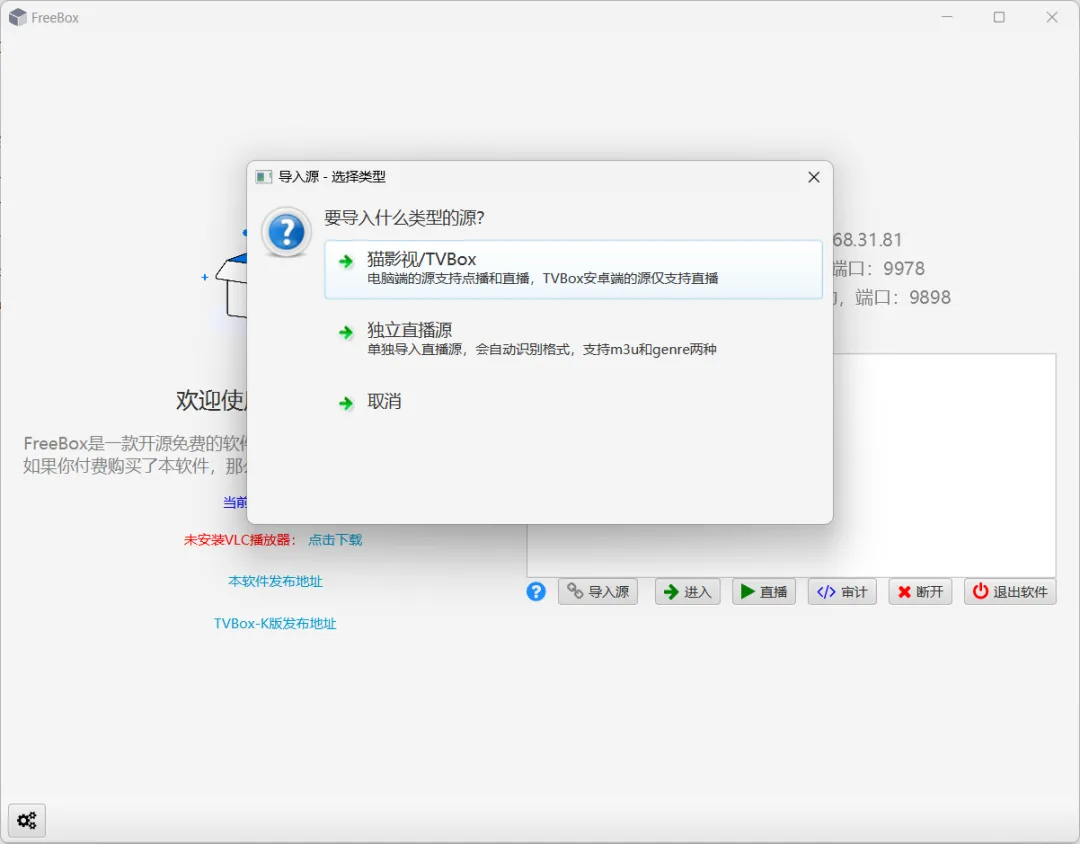Click the 退出软件 exit button
Image resolution: width=1080 pixels, height=844 pixels.
(x=1010, y=592)
